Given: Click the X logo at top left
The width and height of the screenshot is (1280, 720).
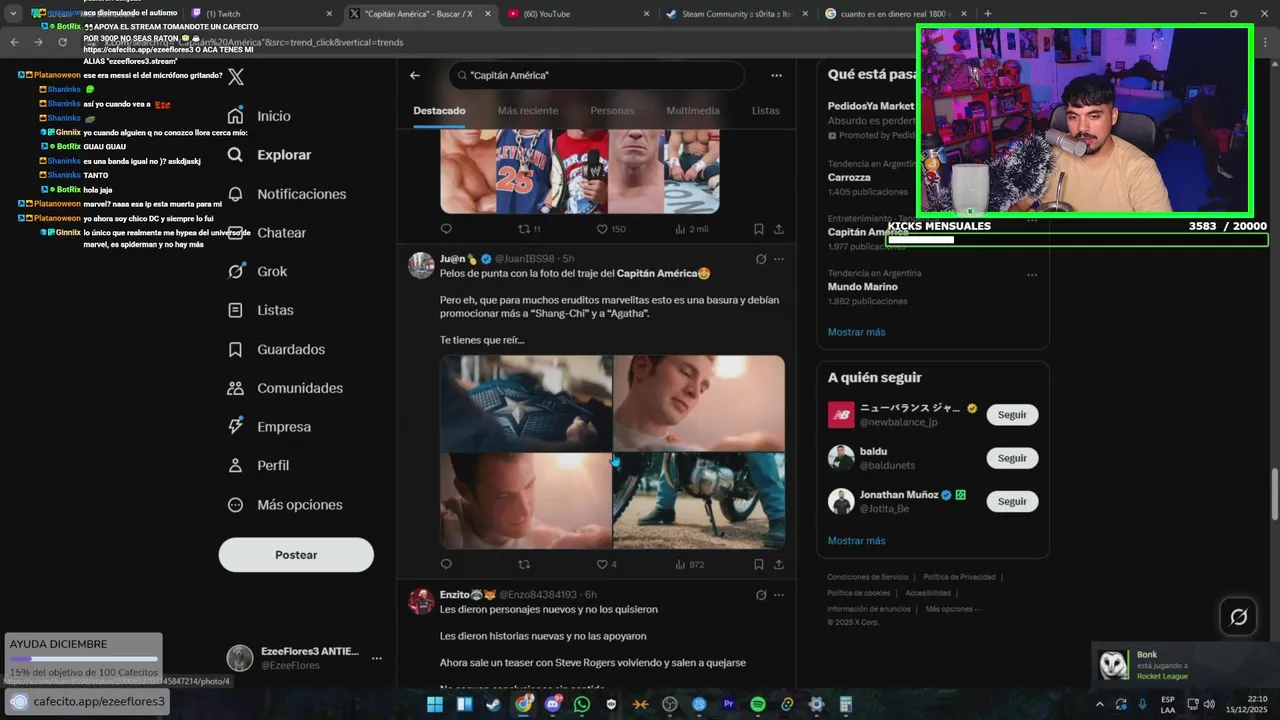Looking at the screenshot, I should tap(236, 76).
